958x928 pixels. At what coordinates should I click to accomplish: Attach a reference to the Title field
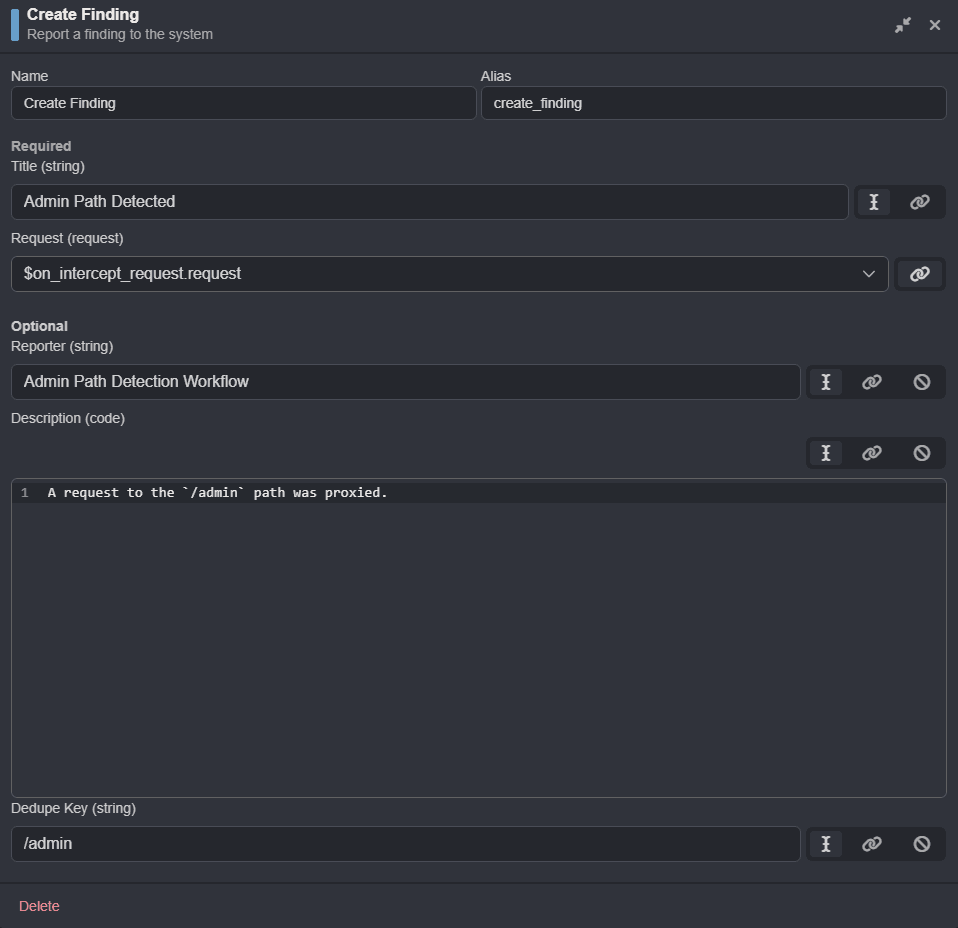(x=919, y=202)
